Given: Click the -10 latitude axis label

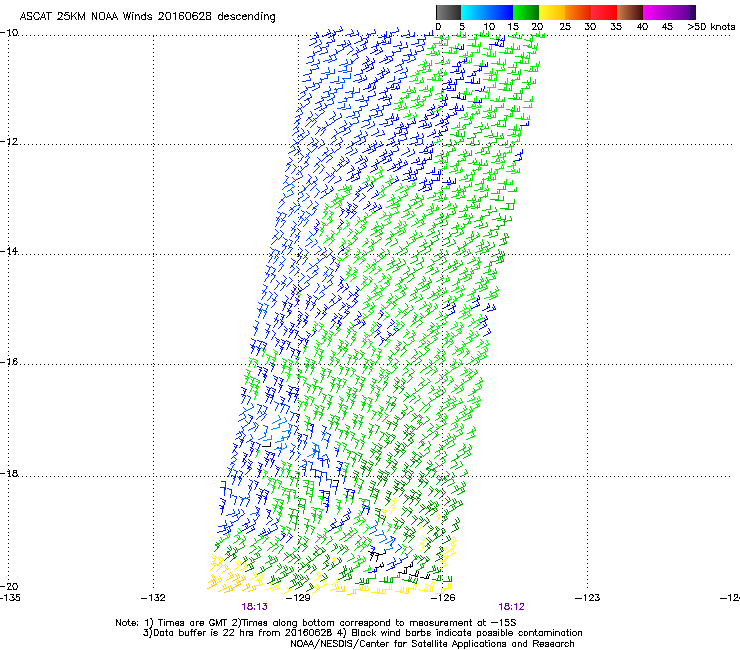Looking at the screenshot, I should click(9, 33).
